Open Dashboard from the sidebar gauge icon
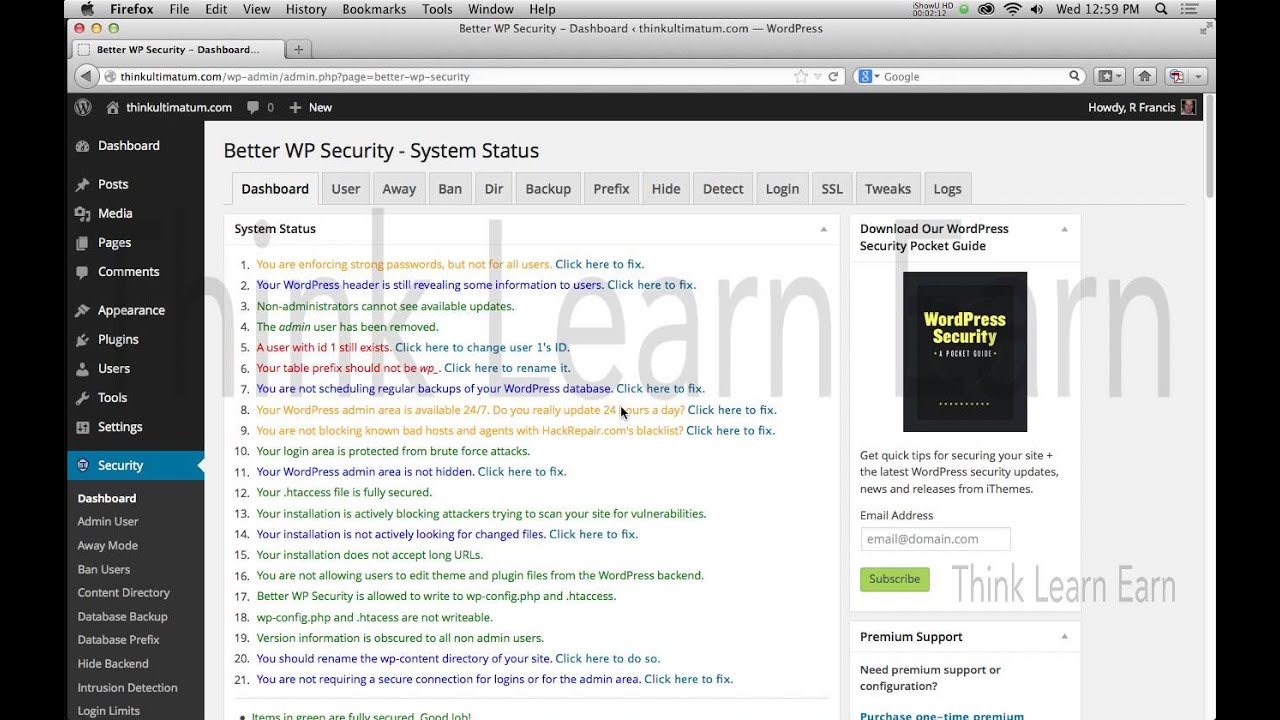The image size is (1280, 720). pos(83,146)
